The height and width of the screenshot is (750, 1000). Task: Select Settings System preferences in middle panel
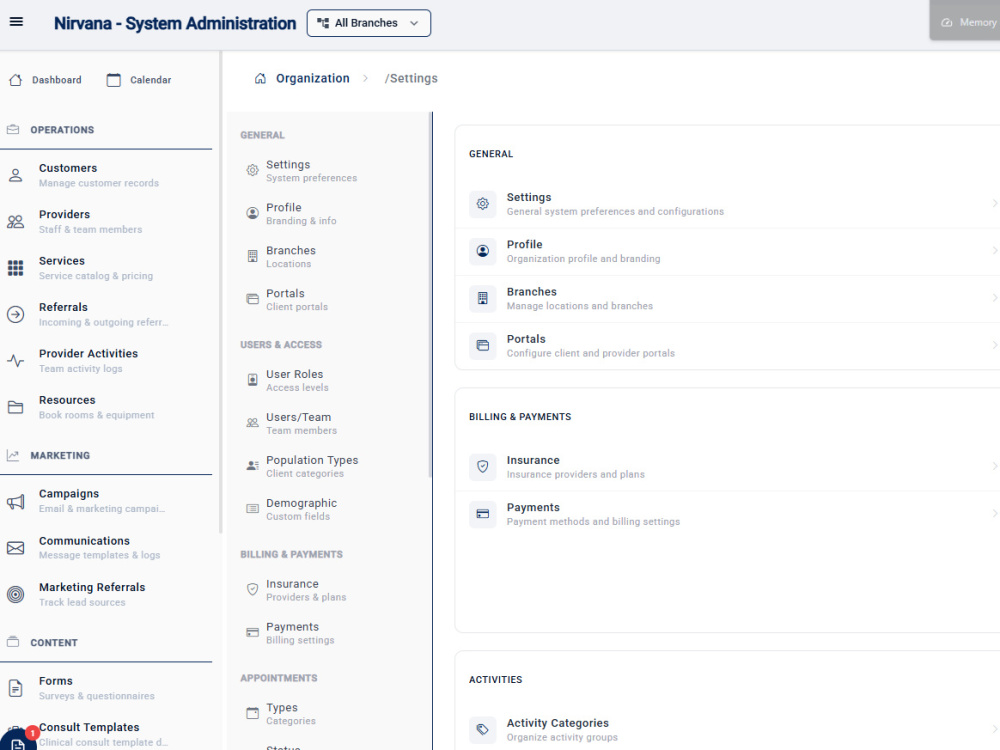[x=329, y=171]
